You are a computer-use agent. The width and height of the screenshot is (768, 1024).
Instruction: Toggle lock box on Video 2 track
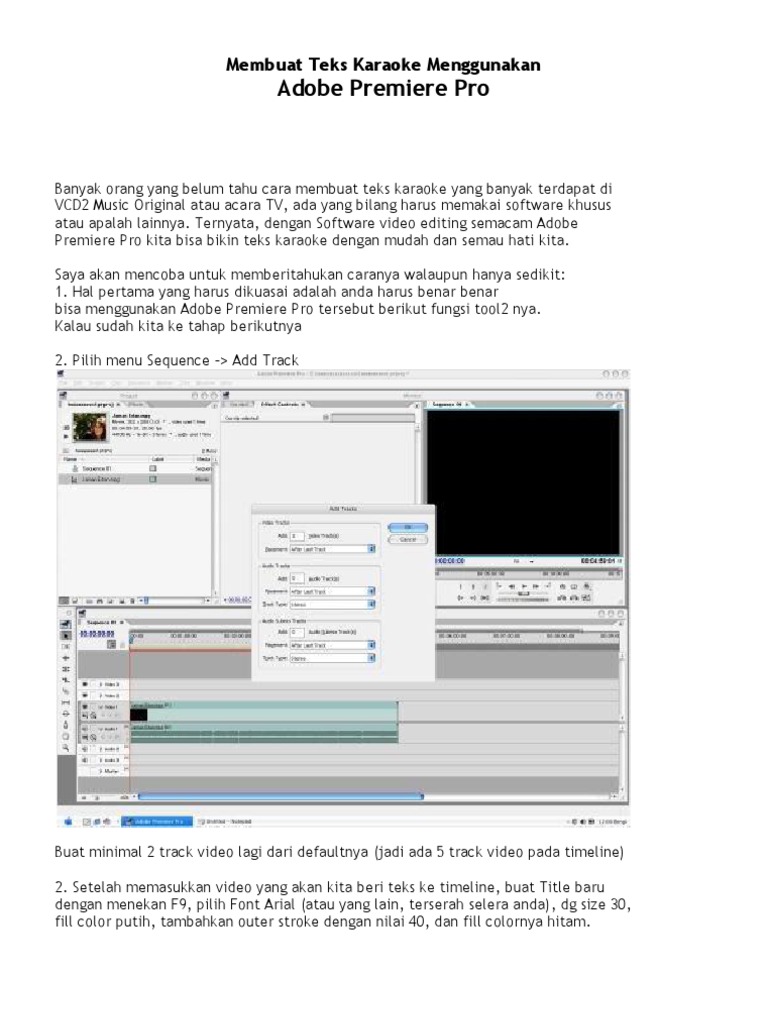click(93, 696)
